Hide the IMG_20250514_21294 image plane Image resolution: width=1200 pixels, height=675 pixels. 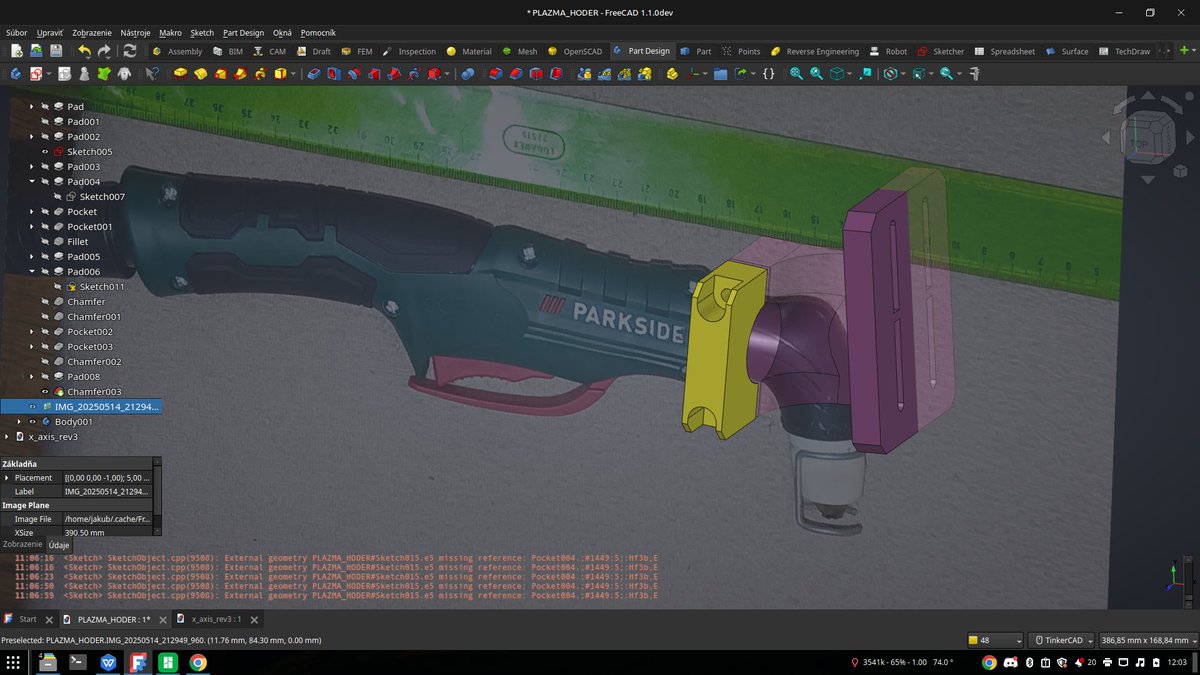(x=32, y=407)
